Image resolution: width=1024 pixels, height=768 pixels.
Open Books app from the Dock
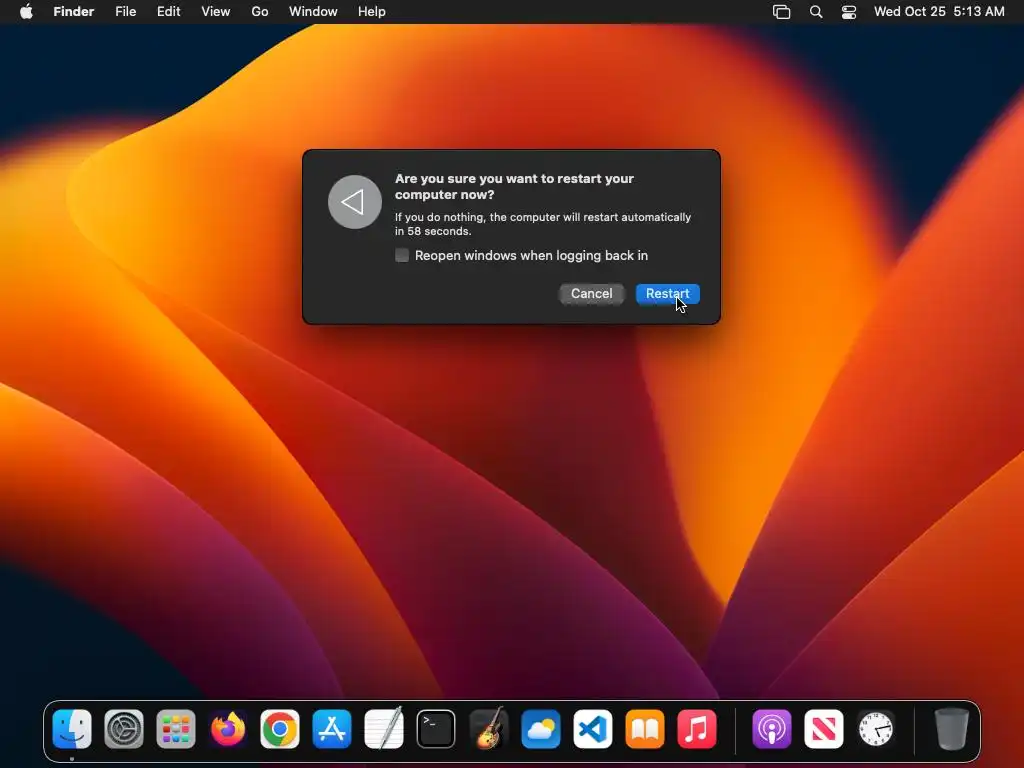click(x=645, y=729)
